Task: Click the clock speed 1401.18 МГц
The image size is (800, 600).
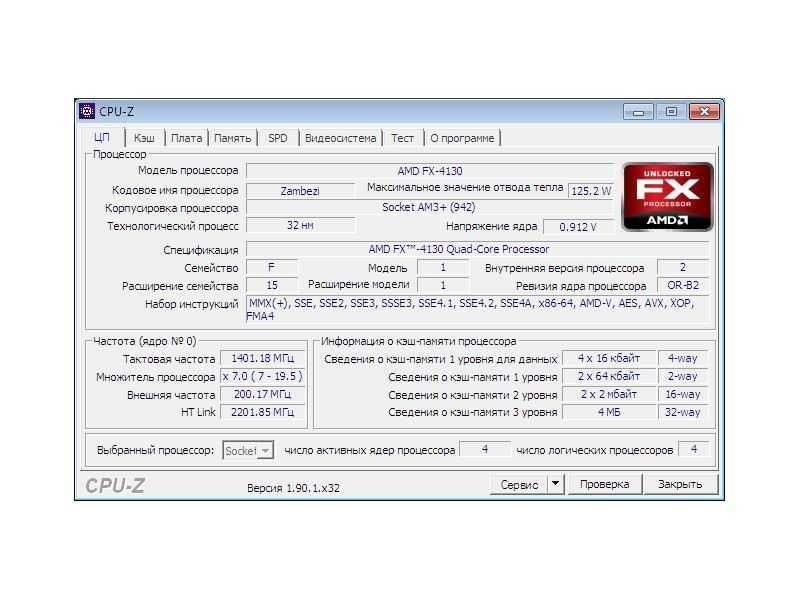Action: point(262,358)
